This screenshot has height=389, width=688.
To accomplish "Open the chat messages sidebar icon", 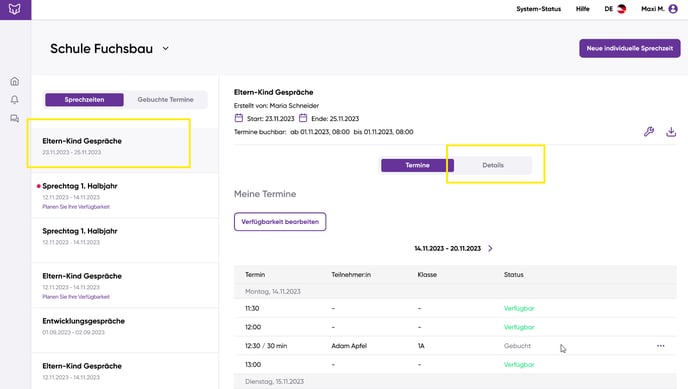I will pyautogui.click(x=14, y=118).
